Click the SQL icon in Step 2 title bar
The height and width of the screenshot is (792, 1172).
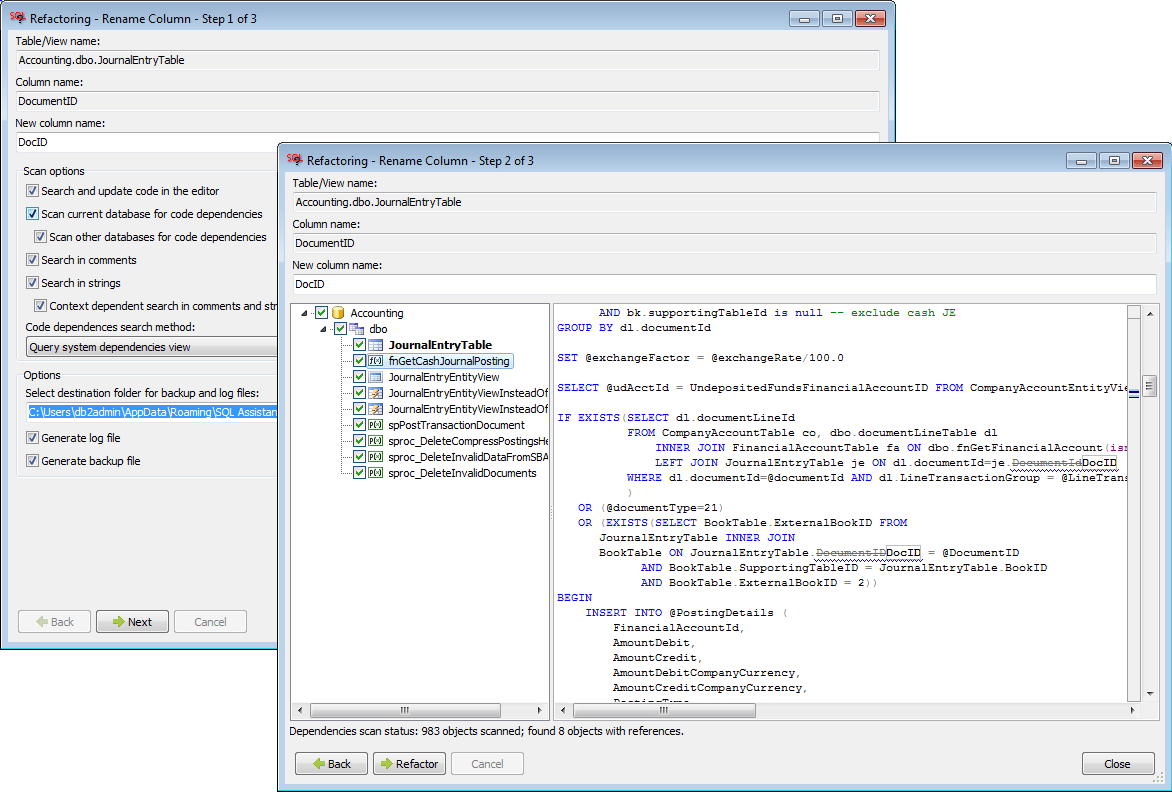295,160
